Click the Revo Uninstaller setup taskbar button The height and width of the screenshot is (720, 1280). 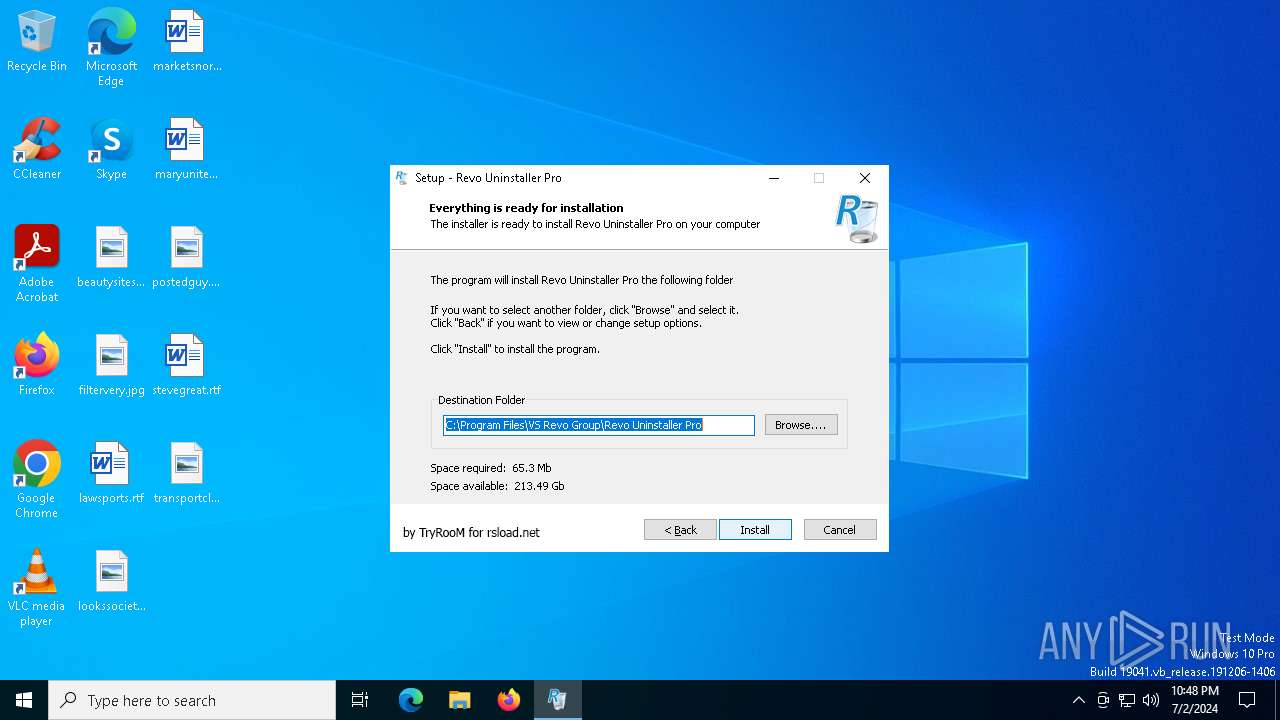(x=557, y=700)
